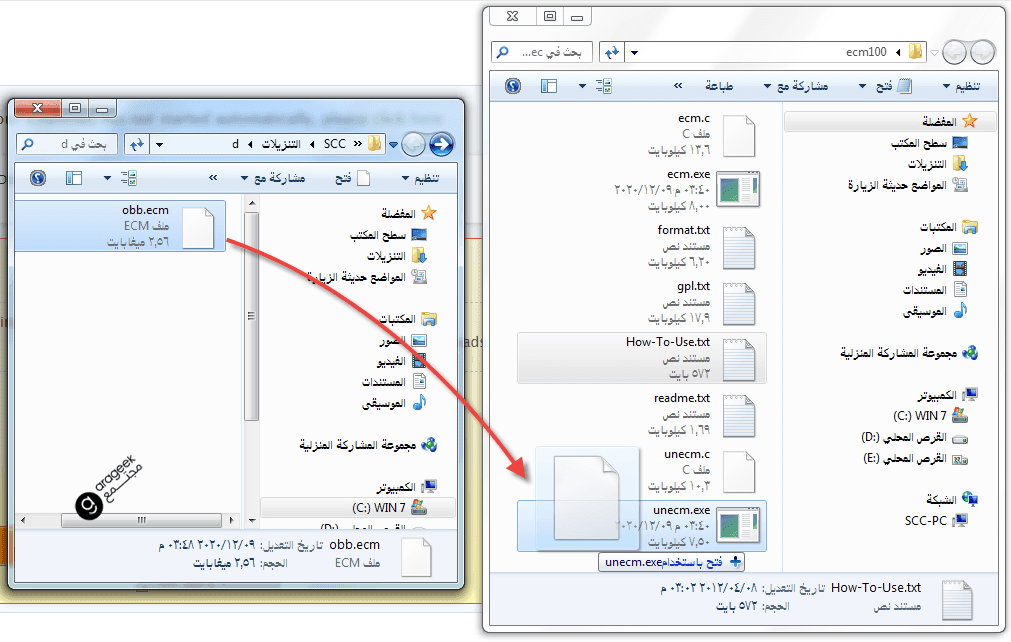Show more toolbar commands in d window
Image resolution: width=1011 pixels, height=642 pixels.
point(213,178)
